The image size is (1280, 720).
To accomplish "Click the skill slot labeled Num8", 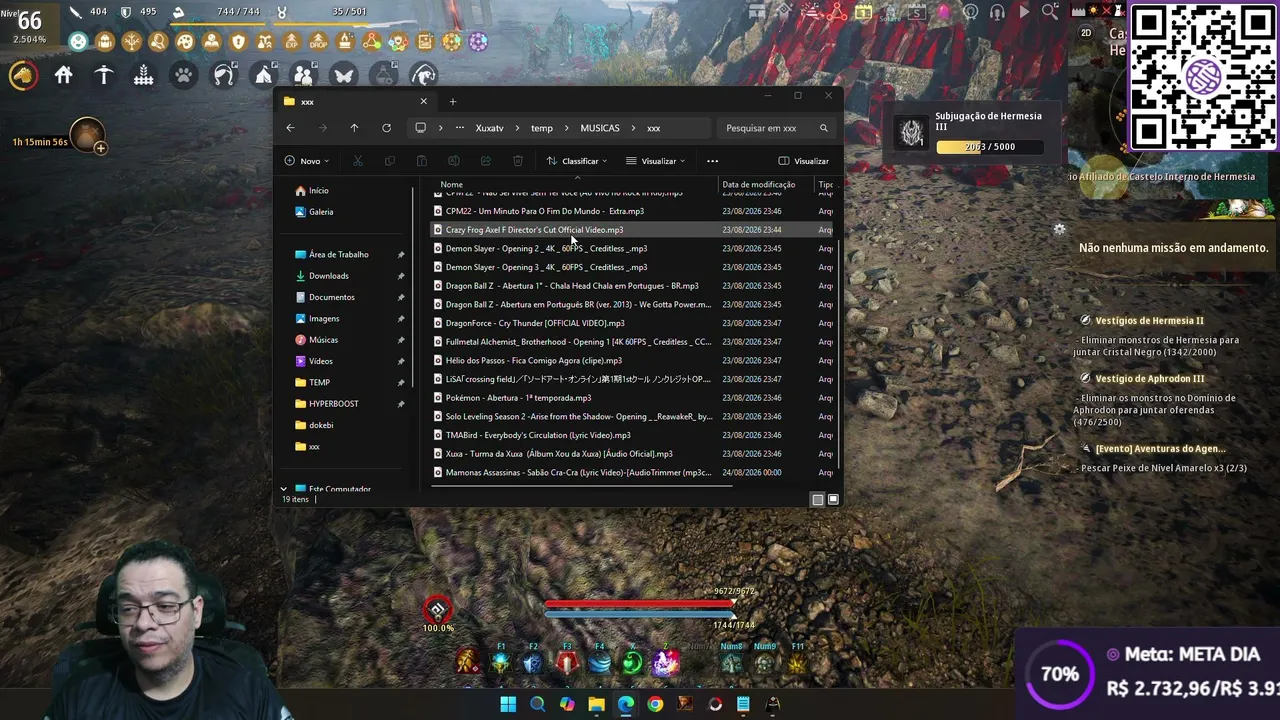I will [x=731, y=662].
